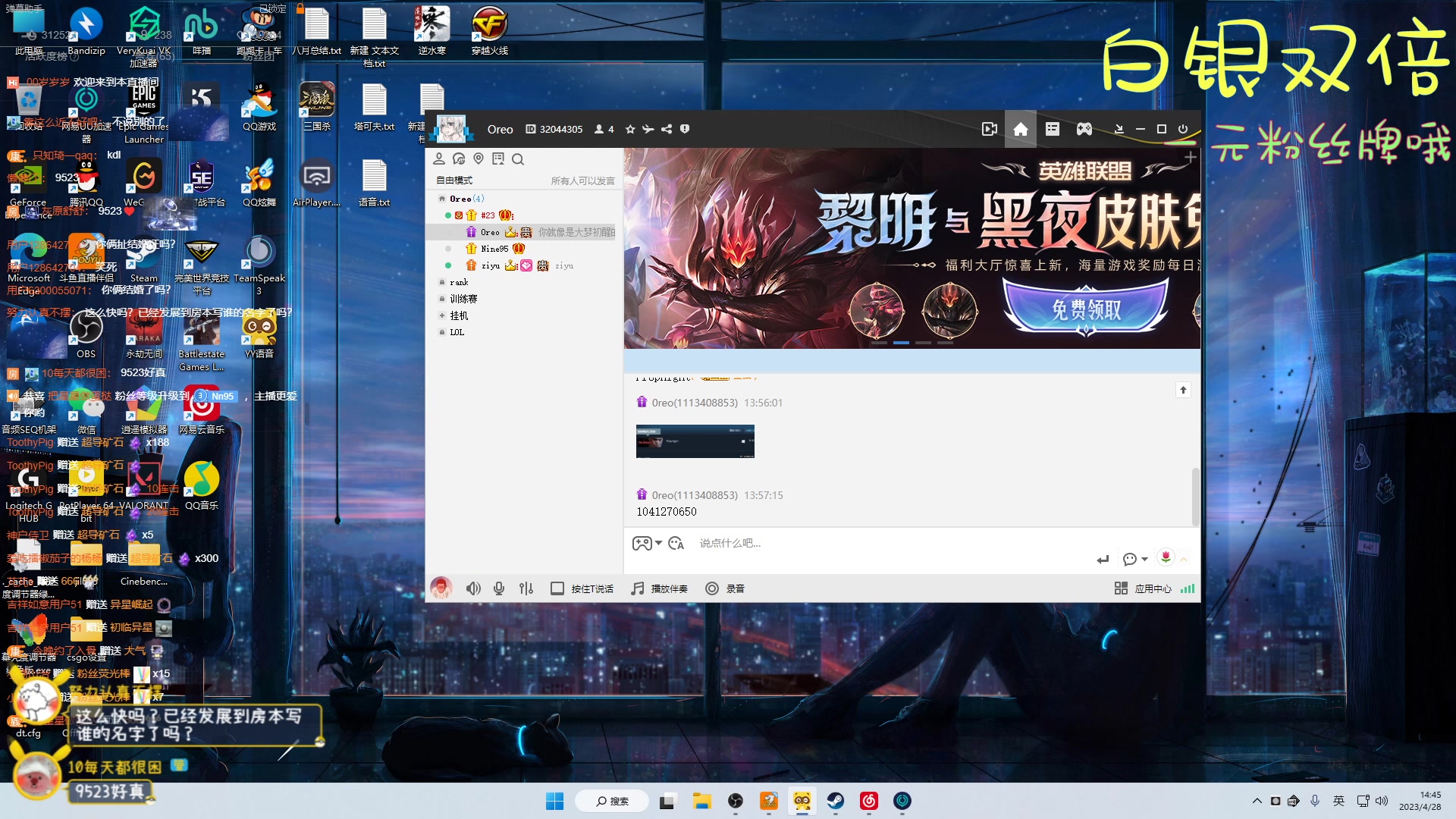The width and height of the screenshot is (1456, 819).
Task: Expand the gift caret beside the tulip
Action: [1184, 559]
